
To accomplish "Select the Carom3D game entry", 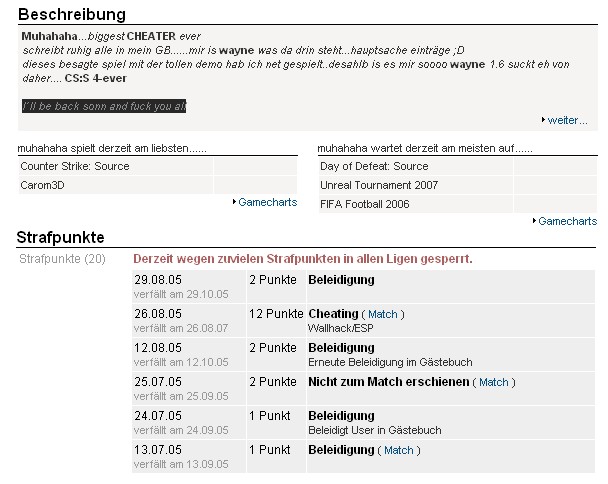I will [x=43, y=185].
